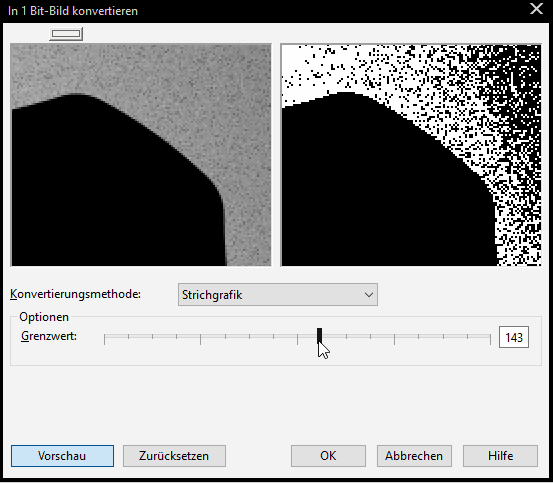
Task: Click the Grenzwert value field showing 143
Action: pos(514,337)
